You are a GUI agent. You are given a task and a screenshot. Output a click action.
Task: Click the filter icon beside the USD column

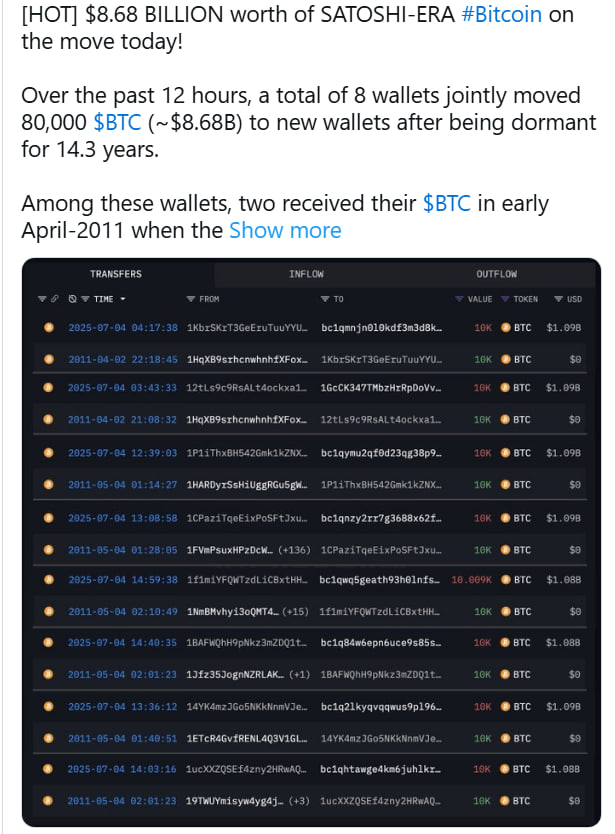(558, 297)
